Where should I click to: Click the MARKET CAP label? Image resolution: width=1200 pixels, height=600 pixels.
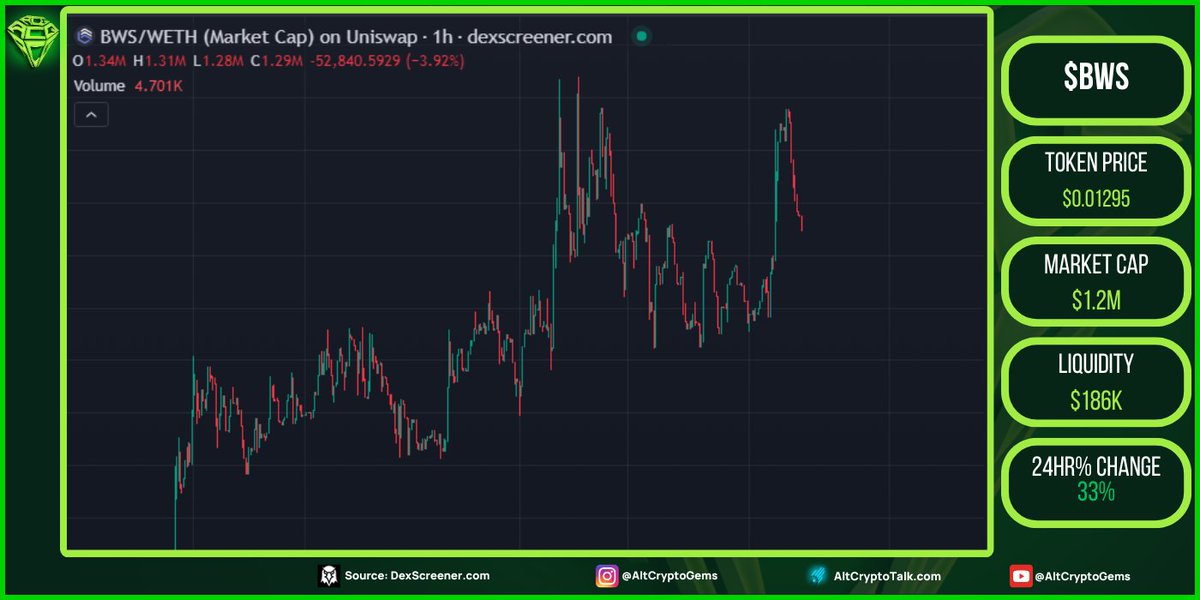tap(1096, 264)
